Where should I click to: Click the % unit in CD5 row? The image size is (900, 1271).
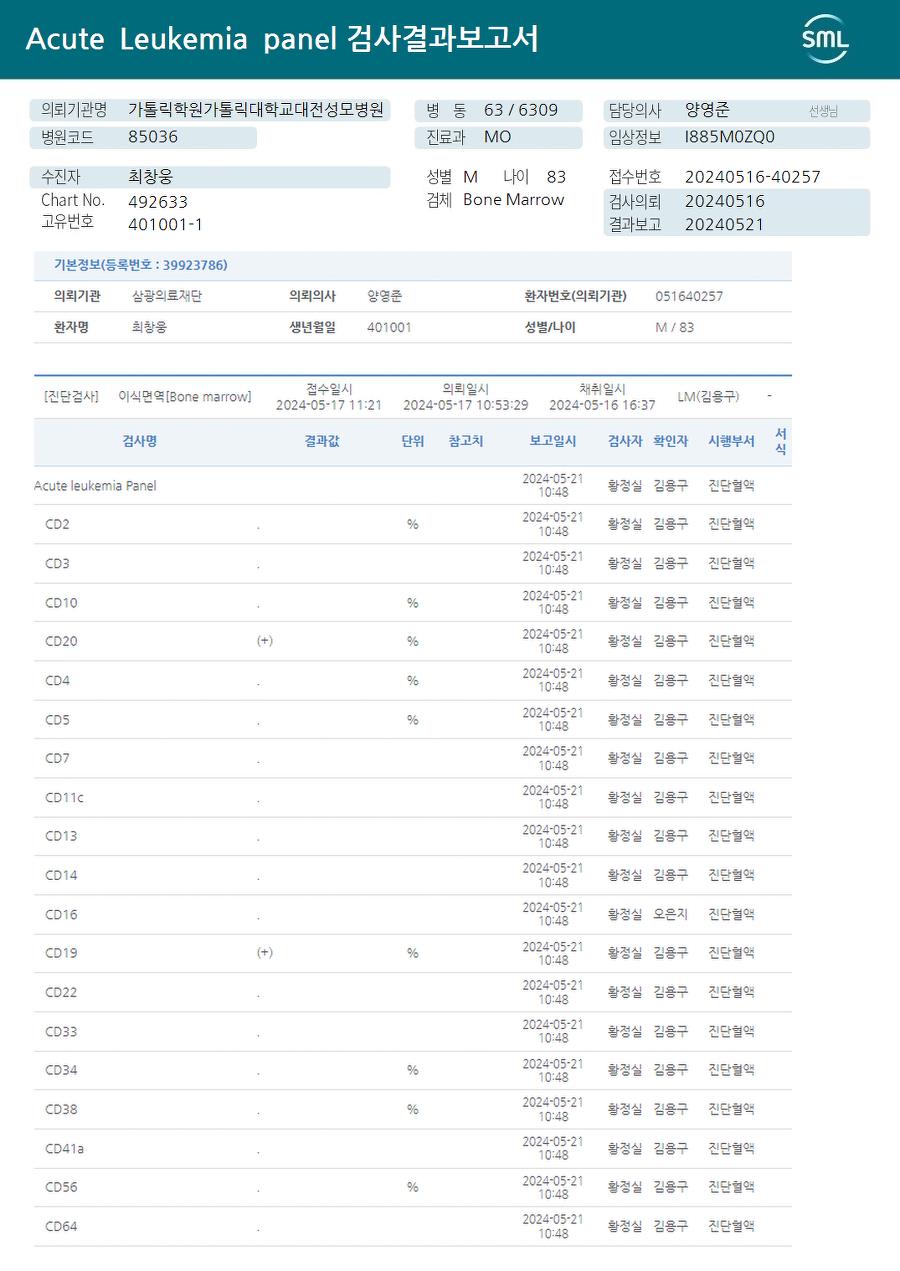coord(412,720)
